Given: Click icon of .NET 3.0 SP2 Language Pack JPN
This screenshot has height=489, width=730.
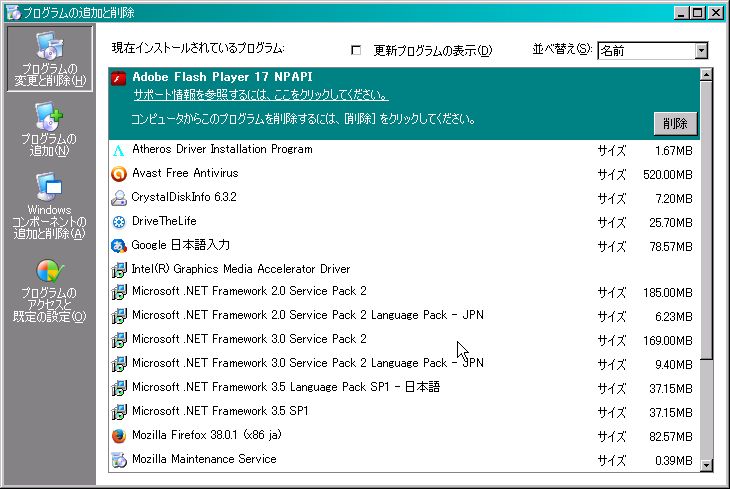Looking at the screenshot, I should 119,364.
